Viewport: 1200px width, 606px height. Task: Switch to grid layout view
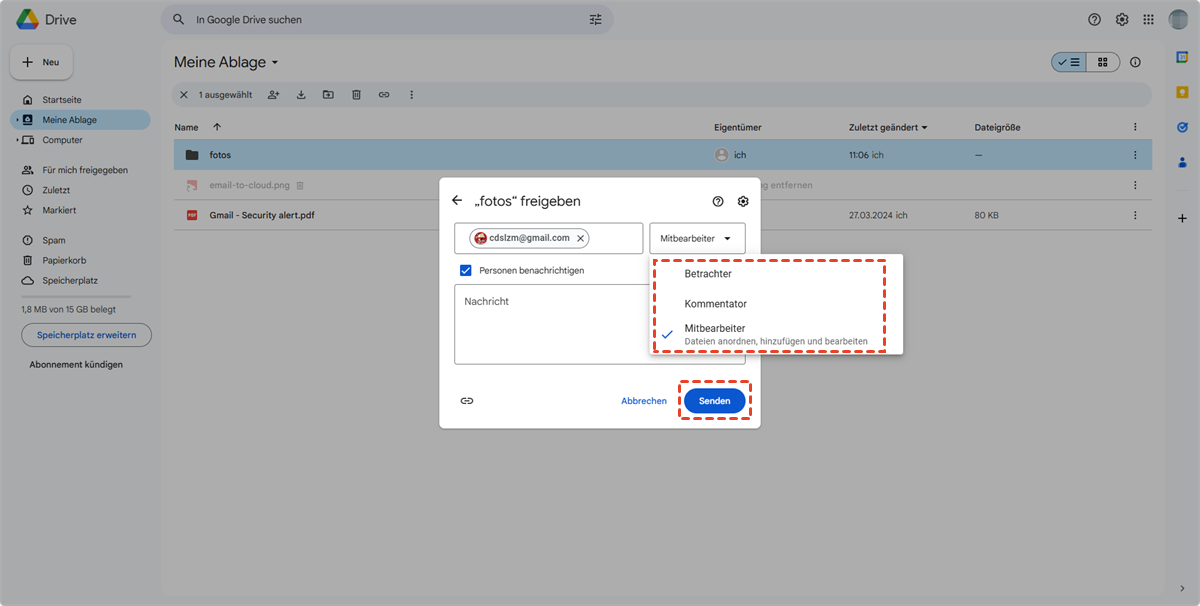[x=1103, y=62]
